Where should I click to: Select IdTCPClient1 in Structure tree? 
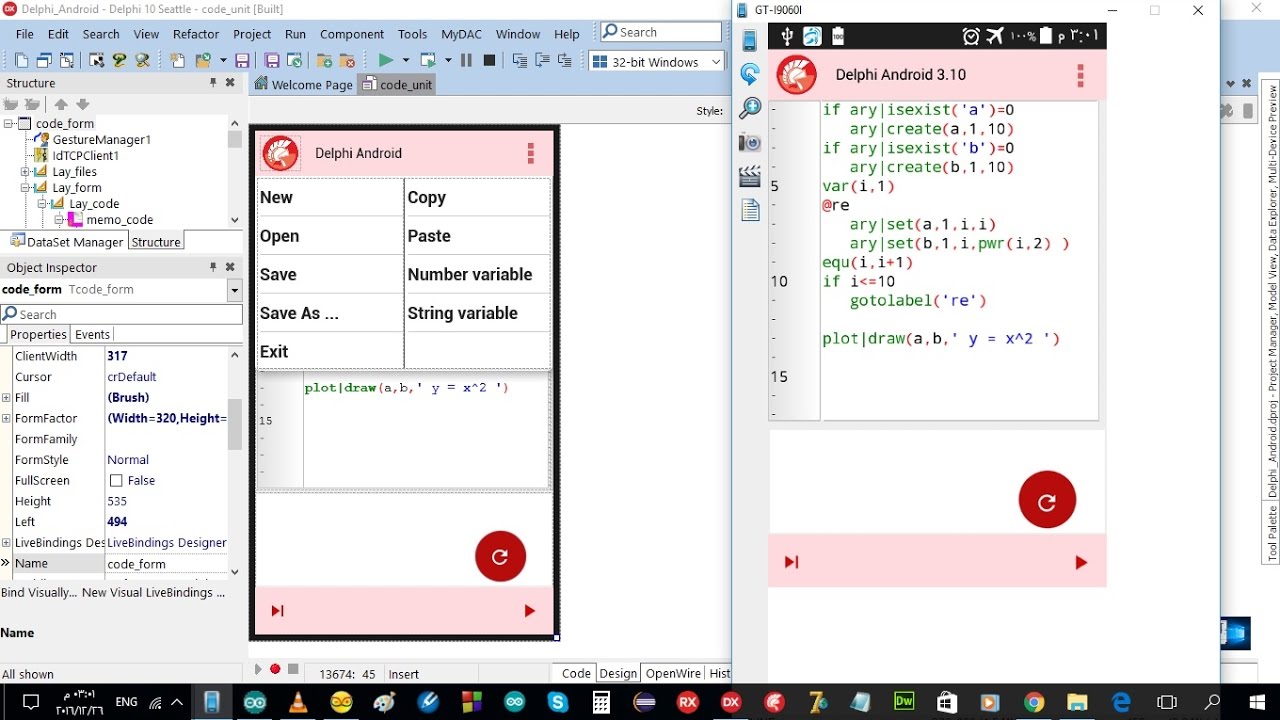point(85,156)
